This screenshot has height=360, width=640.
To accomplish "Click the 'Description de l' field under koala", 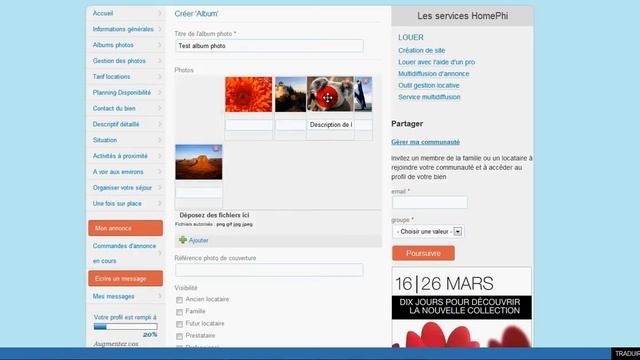I will (330, 125).
